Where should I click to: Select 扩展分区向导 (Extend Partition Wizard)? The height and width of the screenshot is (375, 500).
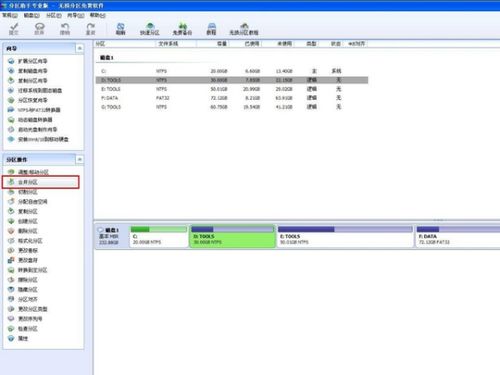click(x=33, y=61)
